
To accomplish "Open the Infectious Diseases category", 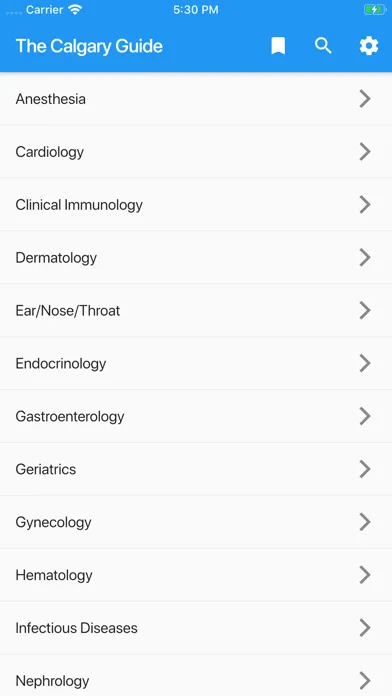I will point(196,628).
